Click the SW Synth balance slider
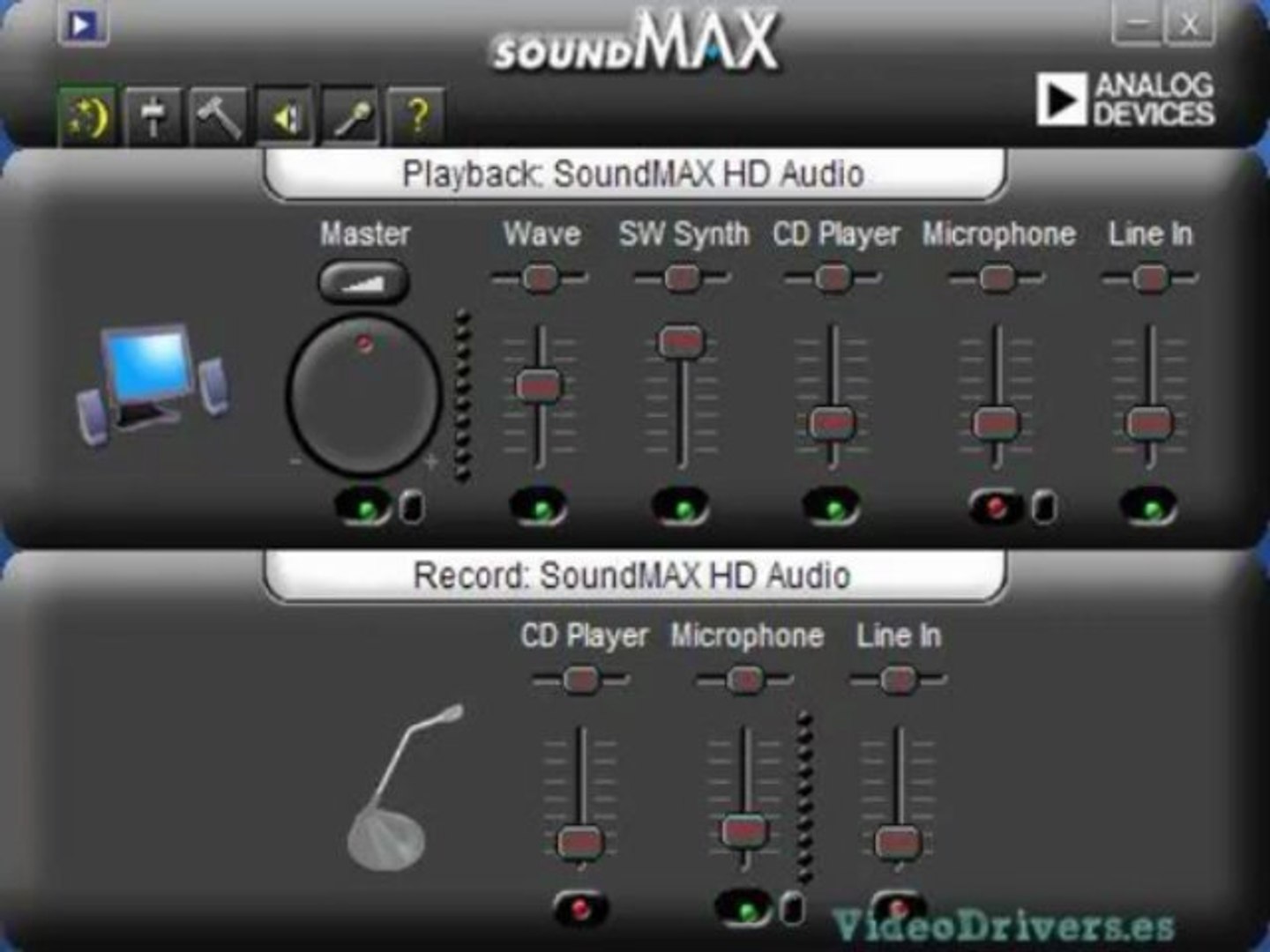This screenshot has width=1270, height=952. pyautogui.click(x=683, y=278)
